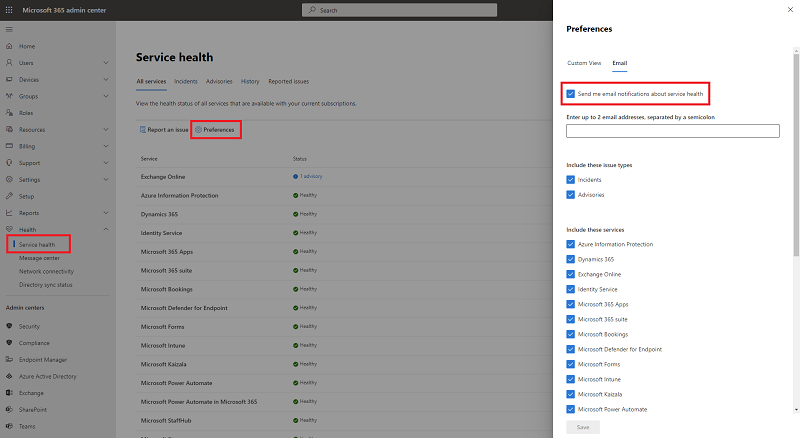This screenshot has width=800, height=438.
Task: Click the Devices icon in sidebar
Action: [x=9, y=80]
